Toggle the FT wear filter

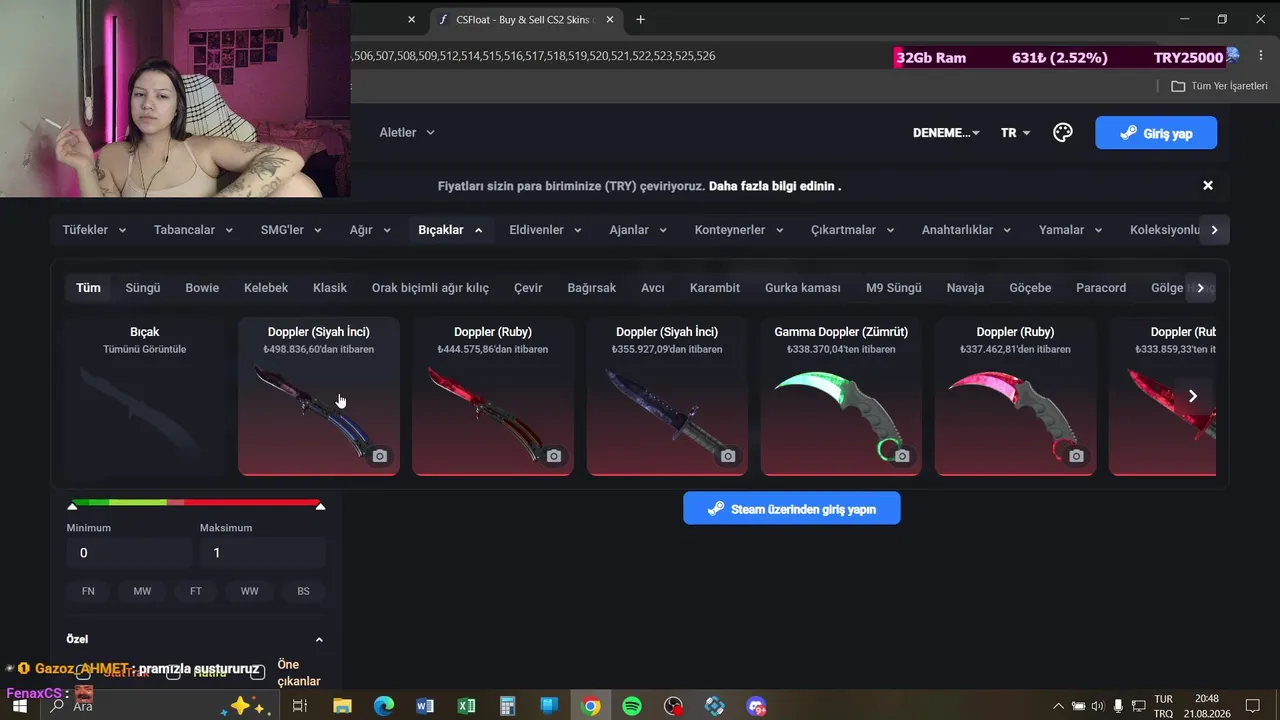pyautogui.click(x=196, y=591)
